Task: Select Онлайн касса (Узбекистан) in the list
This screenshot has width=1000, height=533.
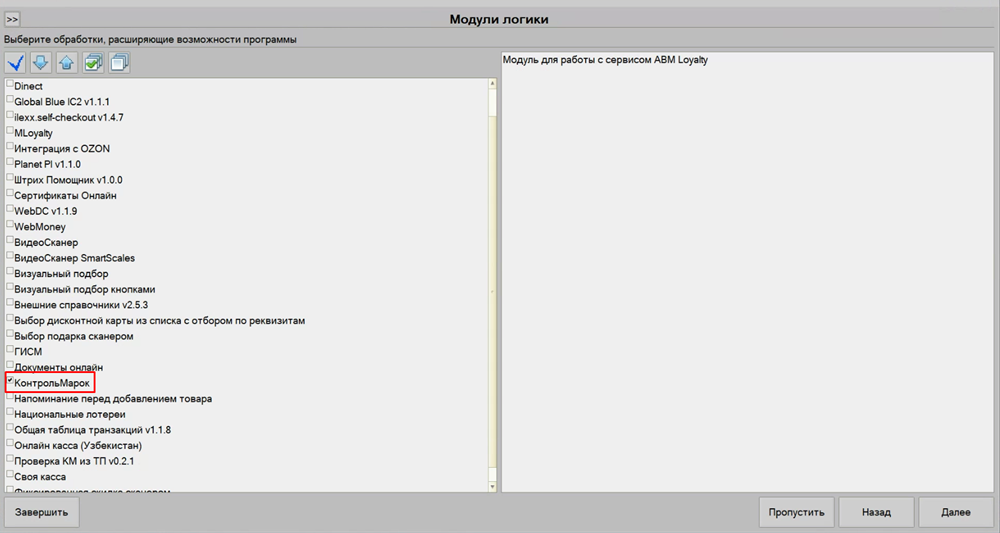Action: pos(78,445)
